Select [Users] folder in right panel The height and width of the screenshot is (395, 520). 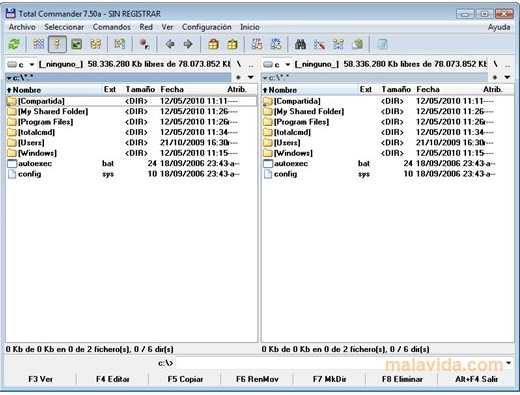[388, 143]
